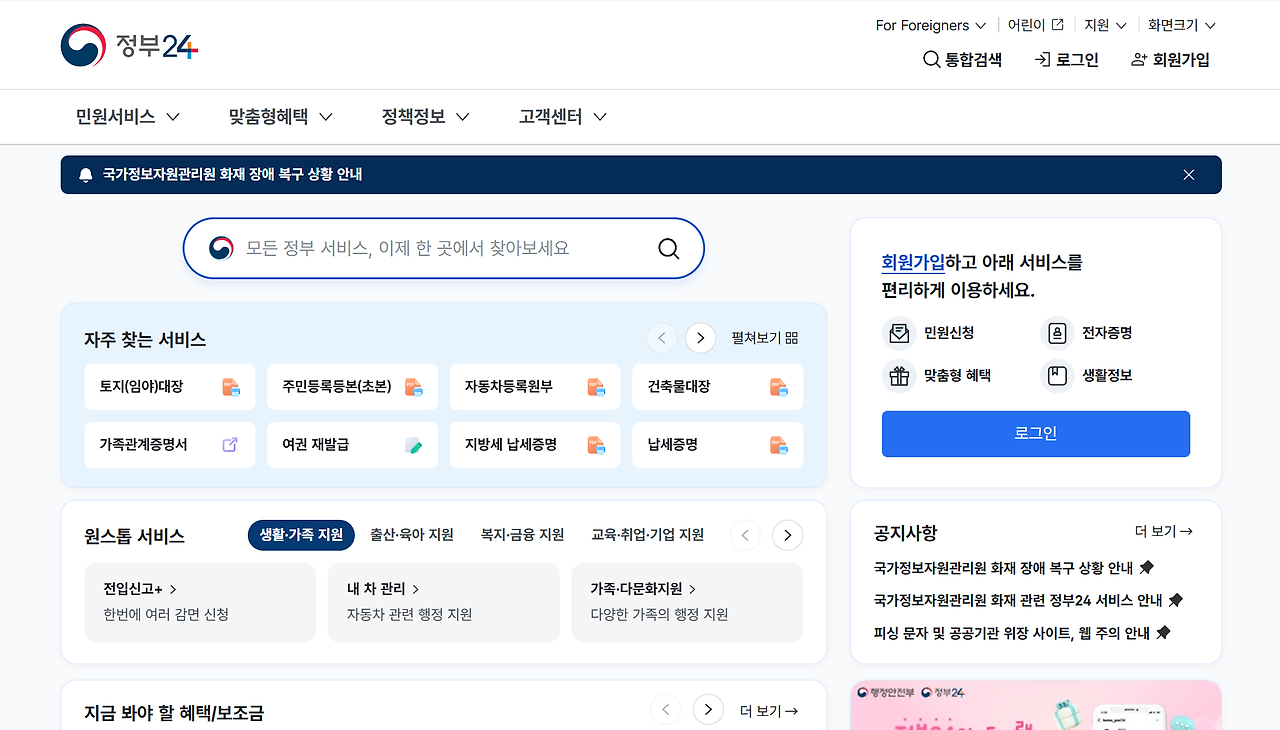Click the document icon on 토지(임야)대장

click(231, 387)
